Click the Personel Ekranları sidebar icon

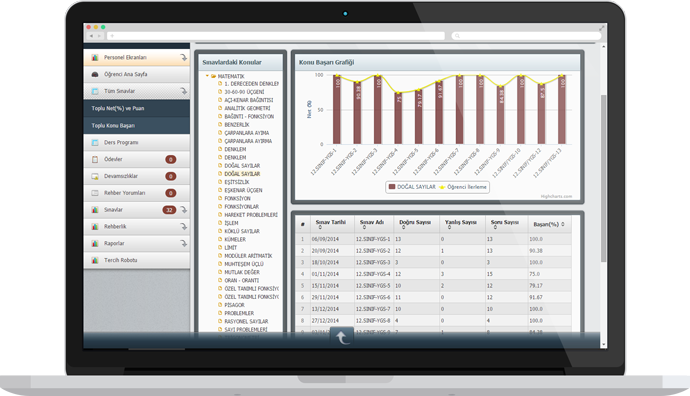[x=95, y=58]
